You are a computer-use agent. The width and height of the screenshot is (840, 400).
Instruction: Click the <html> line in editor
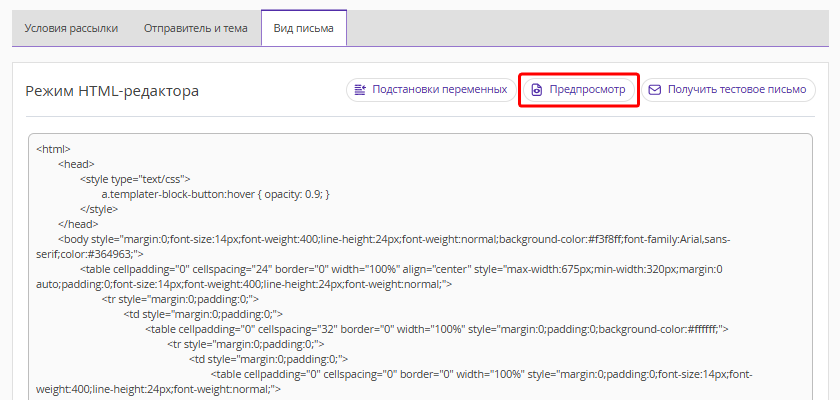tap(54, 149)
